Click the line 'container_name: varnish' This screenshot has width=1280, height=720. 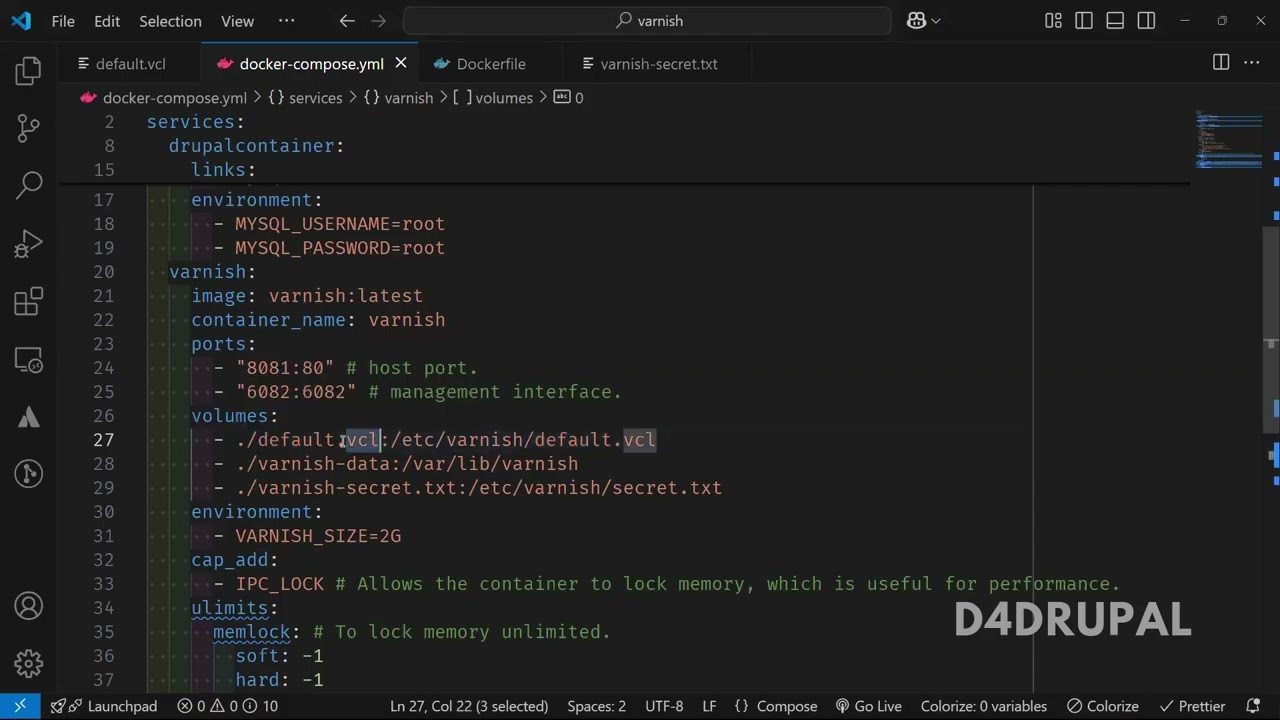pos(318,320)
